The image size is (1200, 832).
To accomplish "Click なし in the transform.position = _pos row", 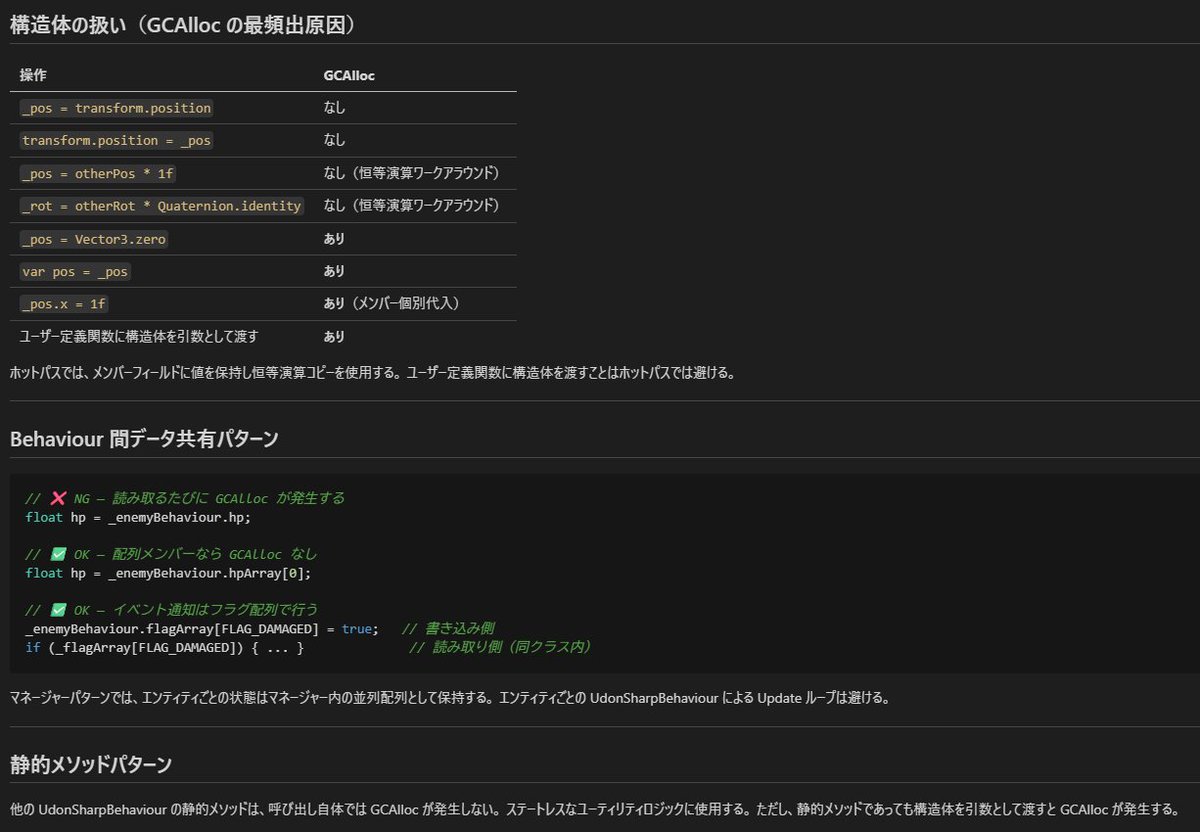I will pyautogui.click(x=334, y=140).
